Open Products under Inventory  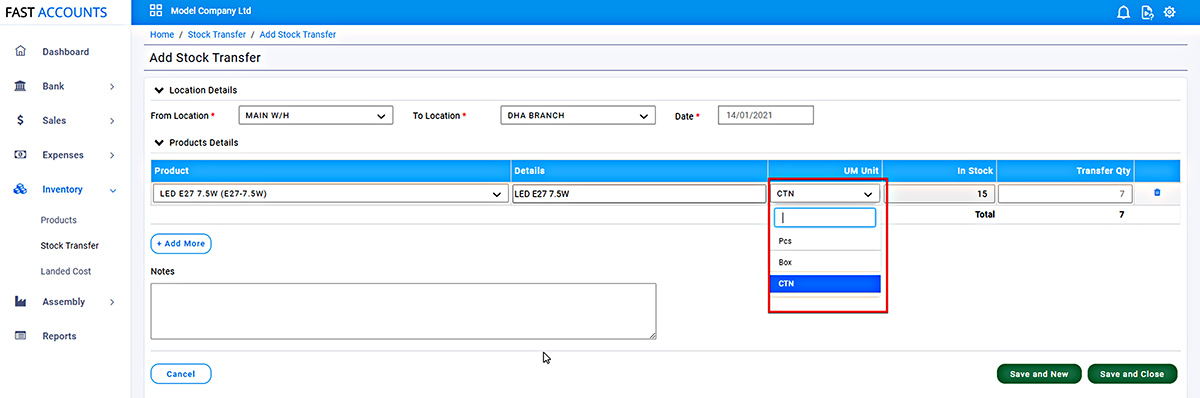tap(58, 220)
